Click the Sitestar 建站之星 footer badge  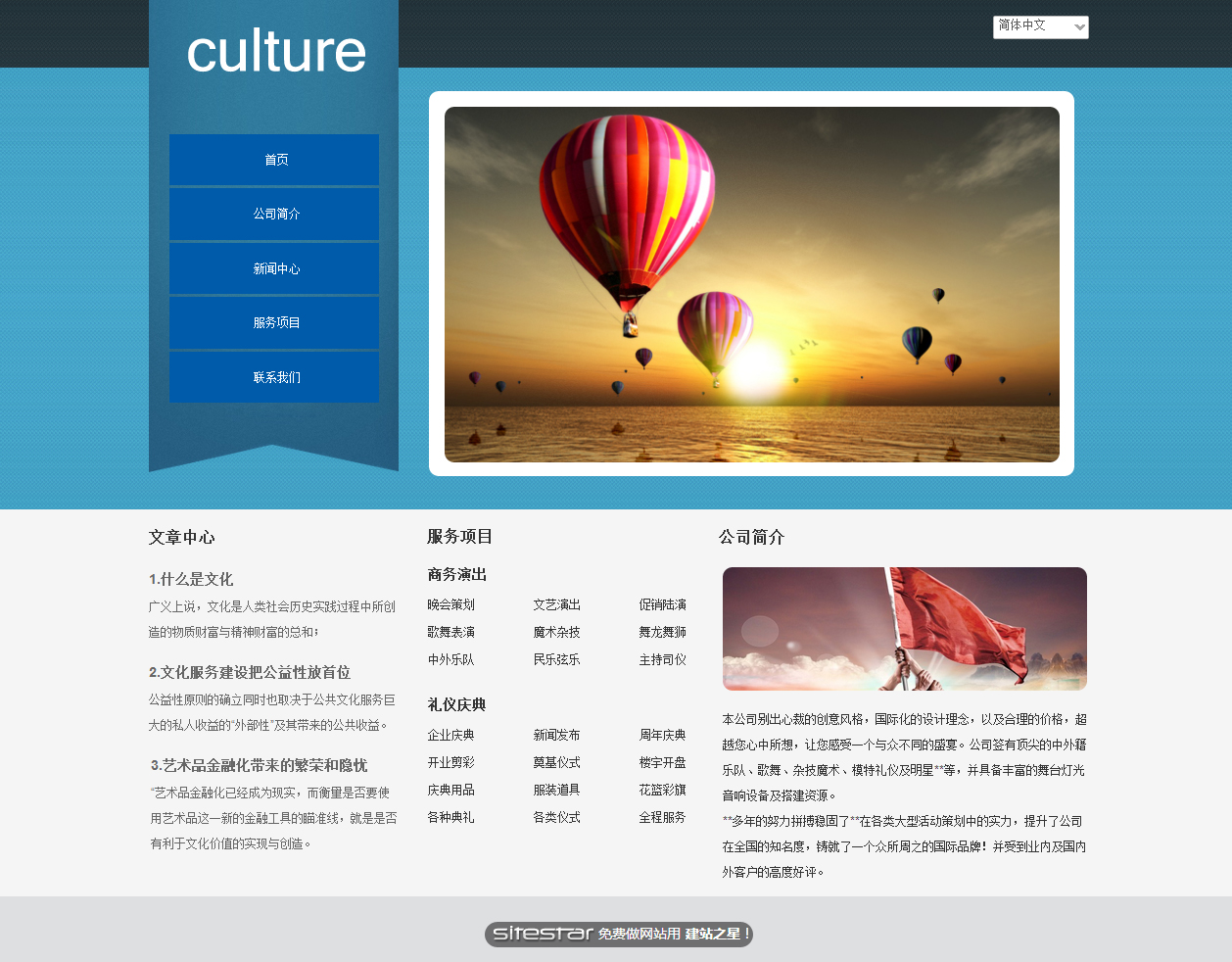click(x=618, y=934)
